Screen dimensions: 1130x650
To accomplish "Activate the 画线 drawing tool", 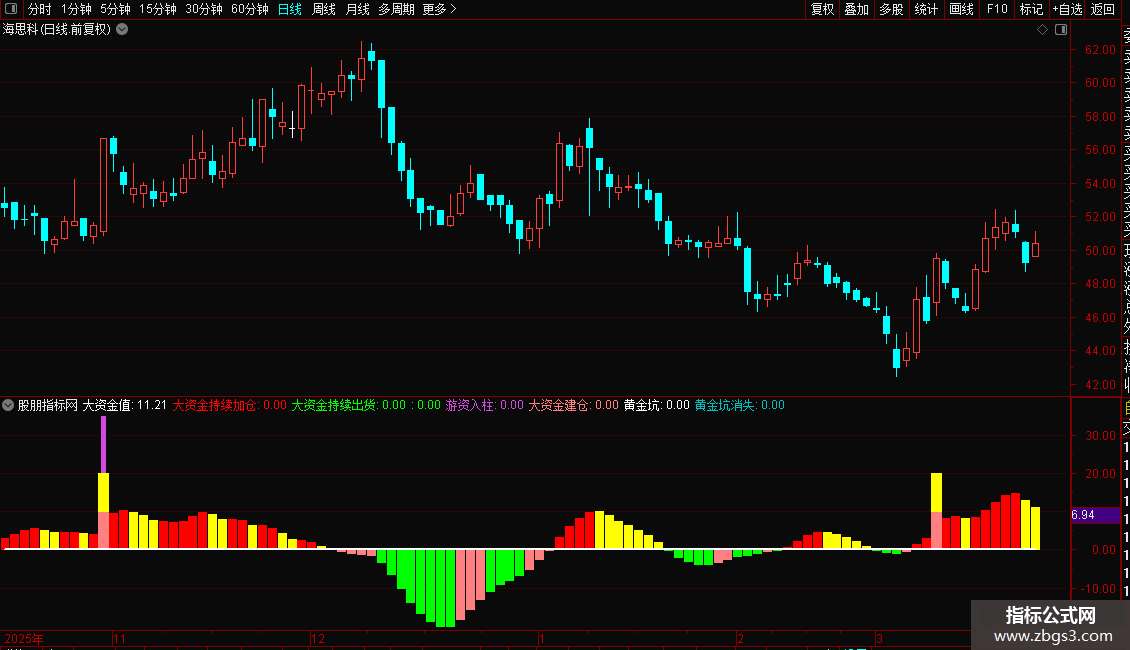I will [x=961, y=9].
